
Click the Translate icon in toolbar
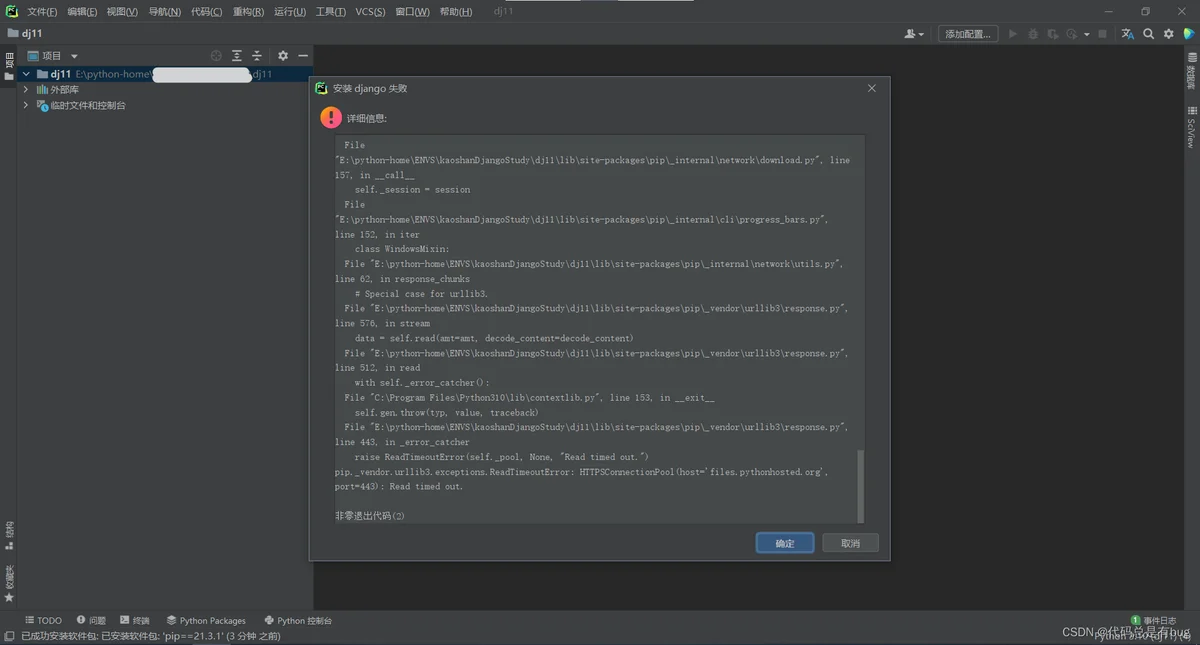1128,34
